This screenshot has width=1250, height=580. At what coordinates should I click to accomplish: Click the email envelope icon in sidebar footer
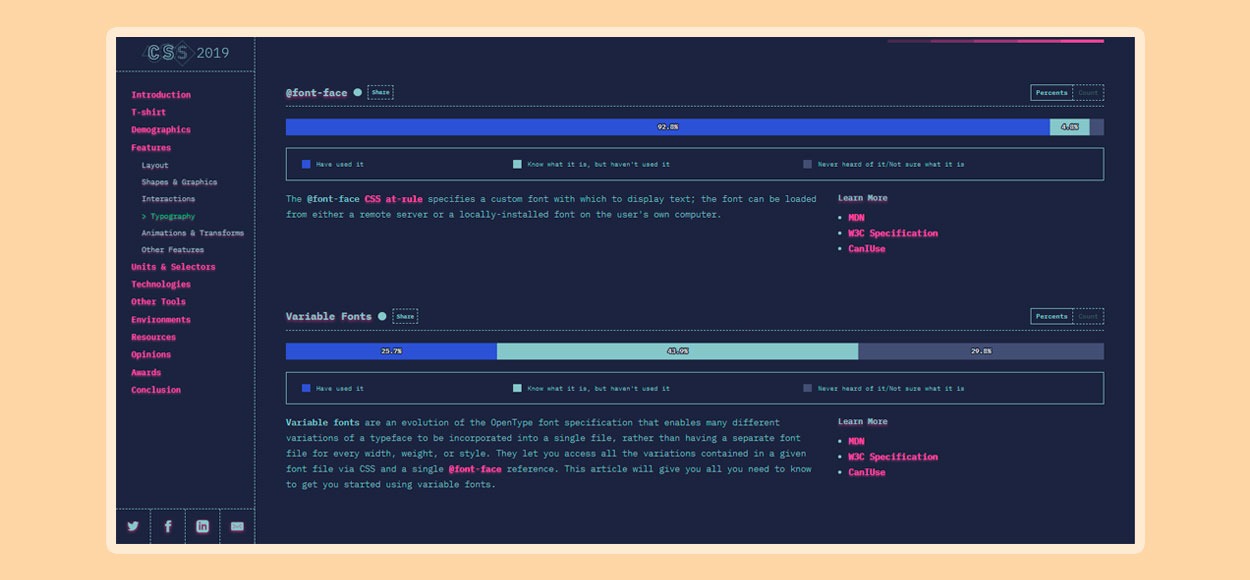click(x=237, y=526)
